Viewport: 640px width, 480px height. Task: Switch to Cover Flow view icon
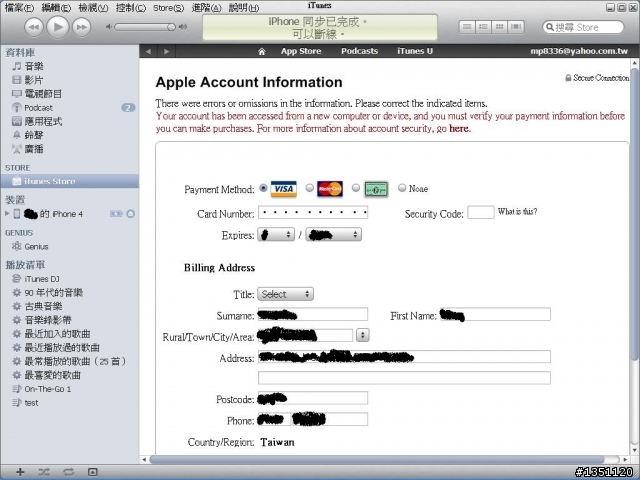[516, 27]
